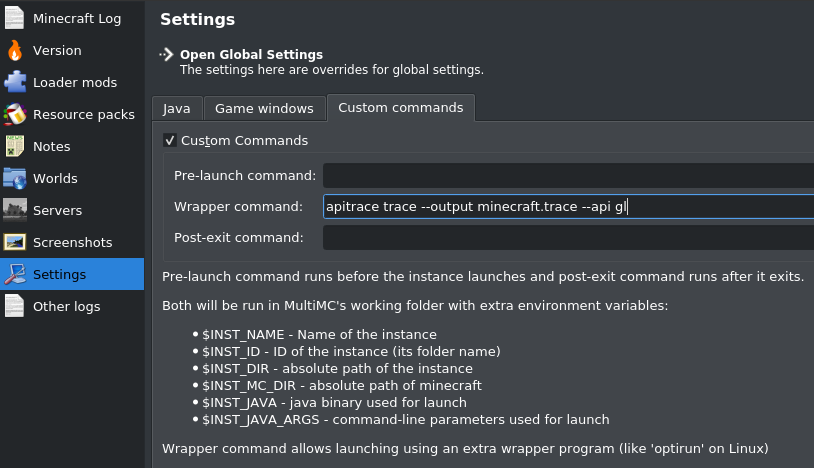This screenshot has width=814, height=468.
Task: Click the Minecraft Log page icon
Action: pos(15,18)
